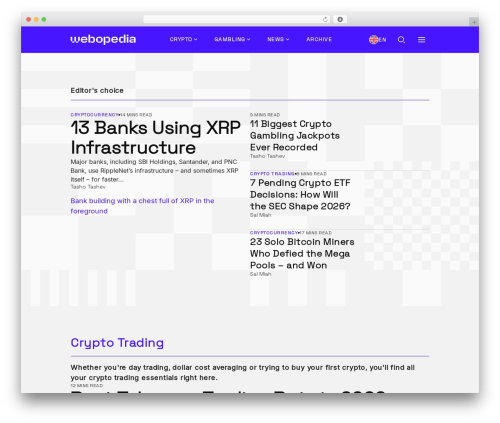
Task: Click author Tasho Tashev under Jackpots article
Action: click(x=267, y=156)
